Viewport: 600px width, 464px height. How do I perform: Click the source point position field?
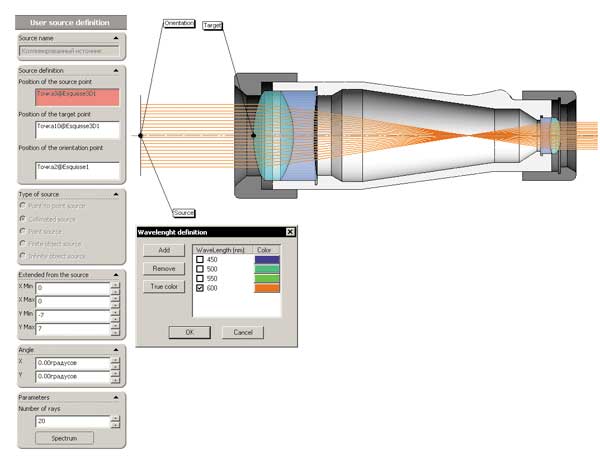click(x=76, y=97)
